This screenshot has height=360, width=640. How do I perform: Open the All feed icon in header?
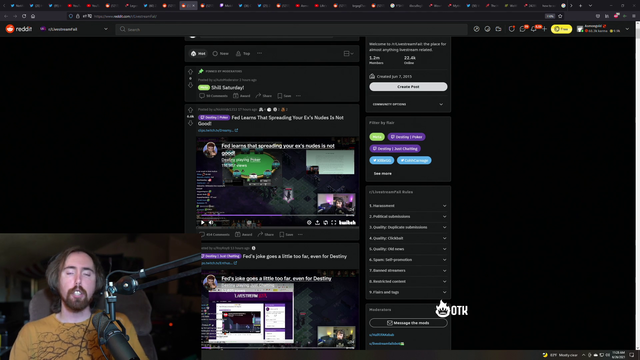[487, 29]
